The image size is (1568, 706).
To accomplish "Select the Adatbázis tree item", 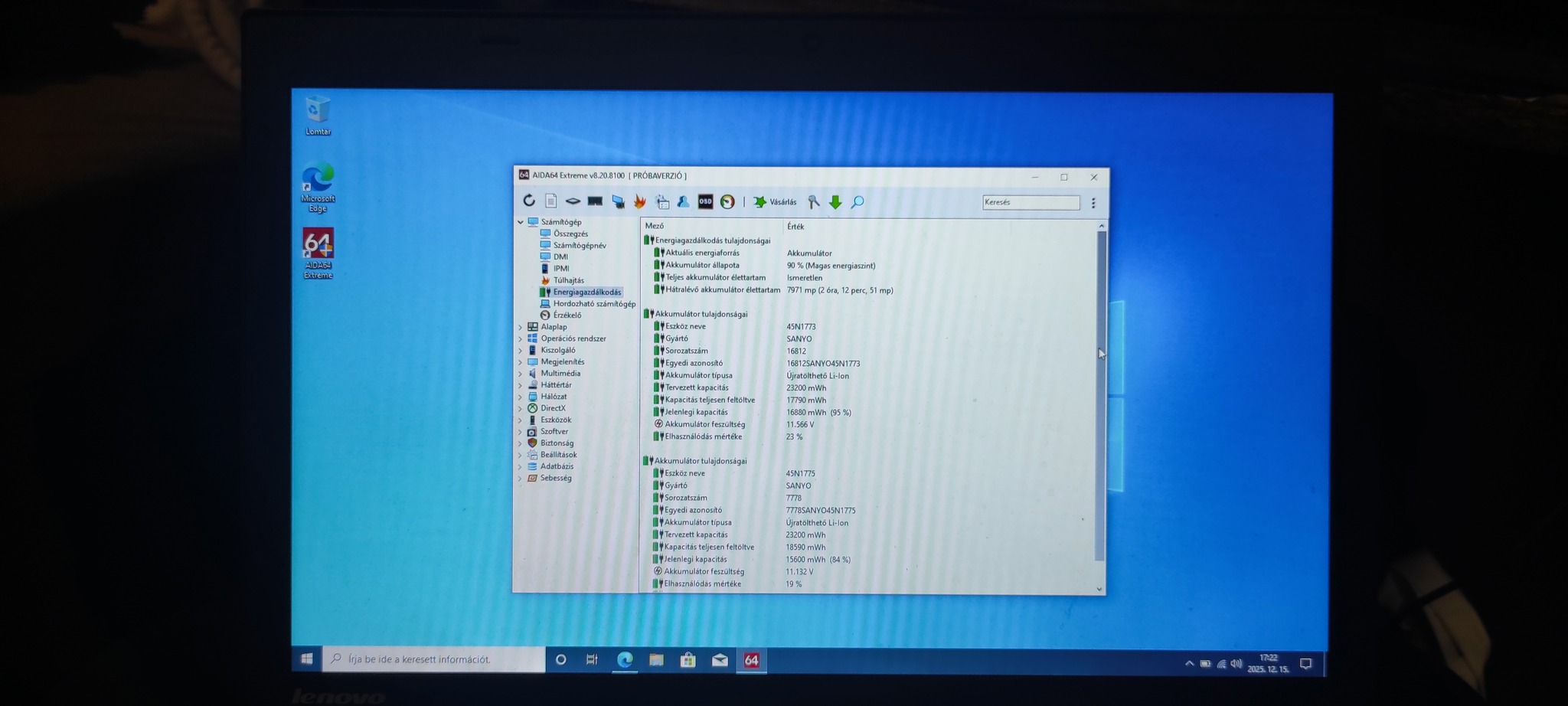I will click(x=557, y=466).
